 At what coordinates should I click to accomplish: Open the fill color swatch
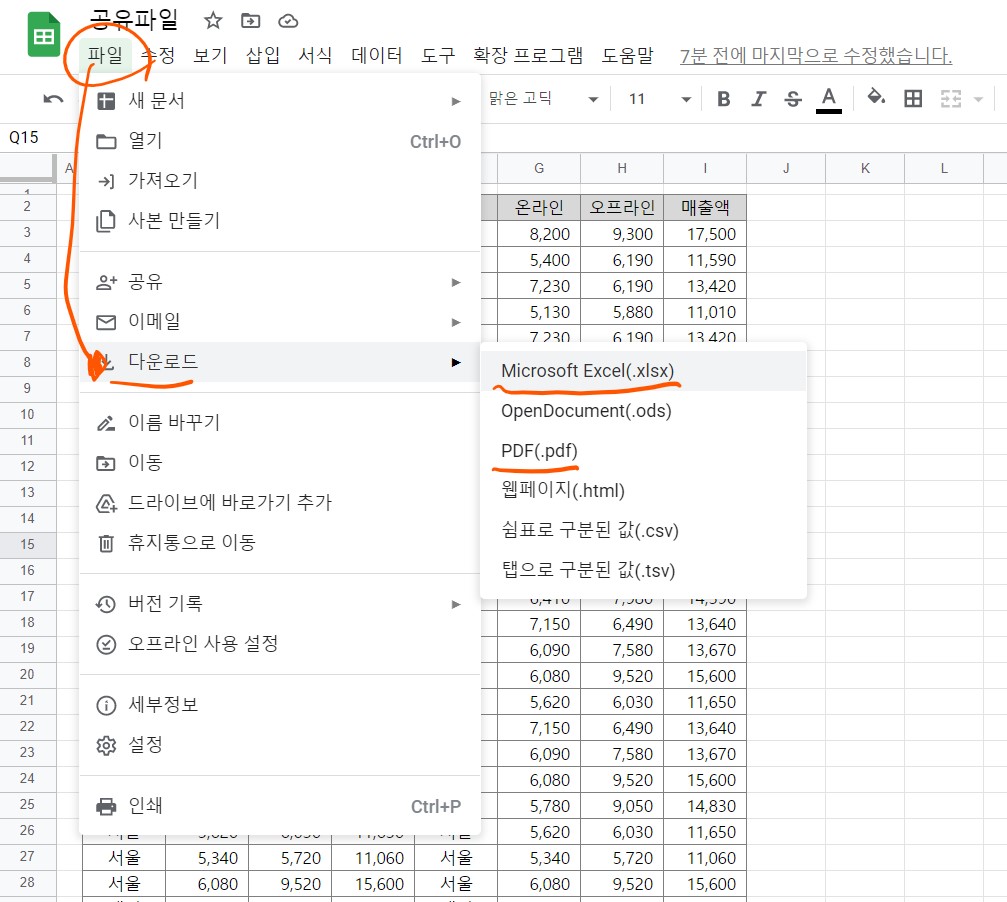point(875,98)
